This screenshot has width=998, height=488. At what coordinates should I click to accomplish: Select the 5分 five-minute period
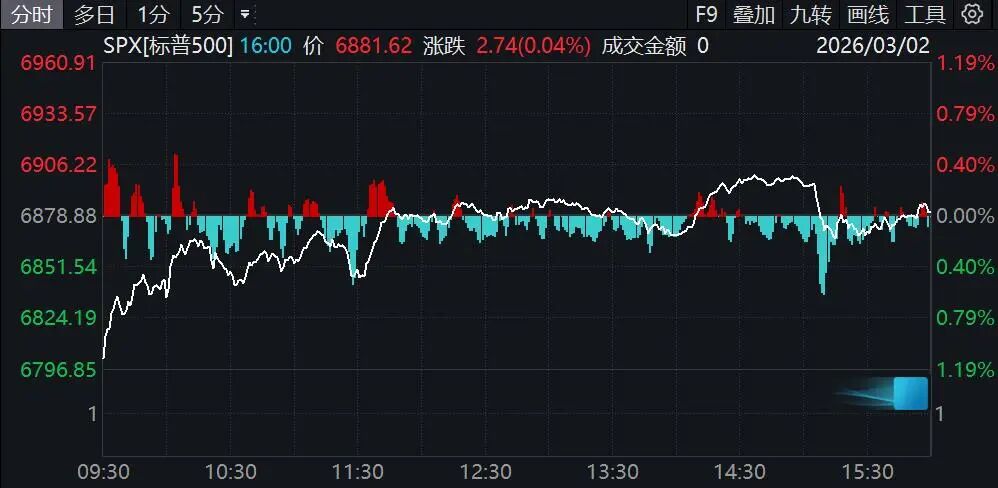click(207, 14)
